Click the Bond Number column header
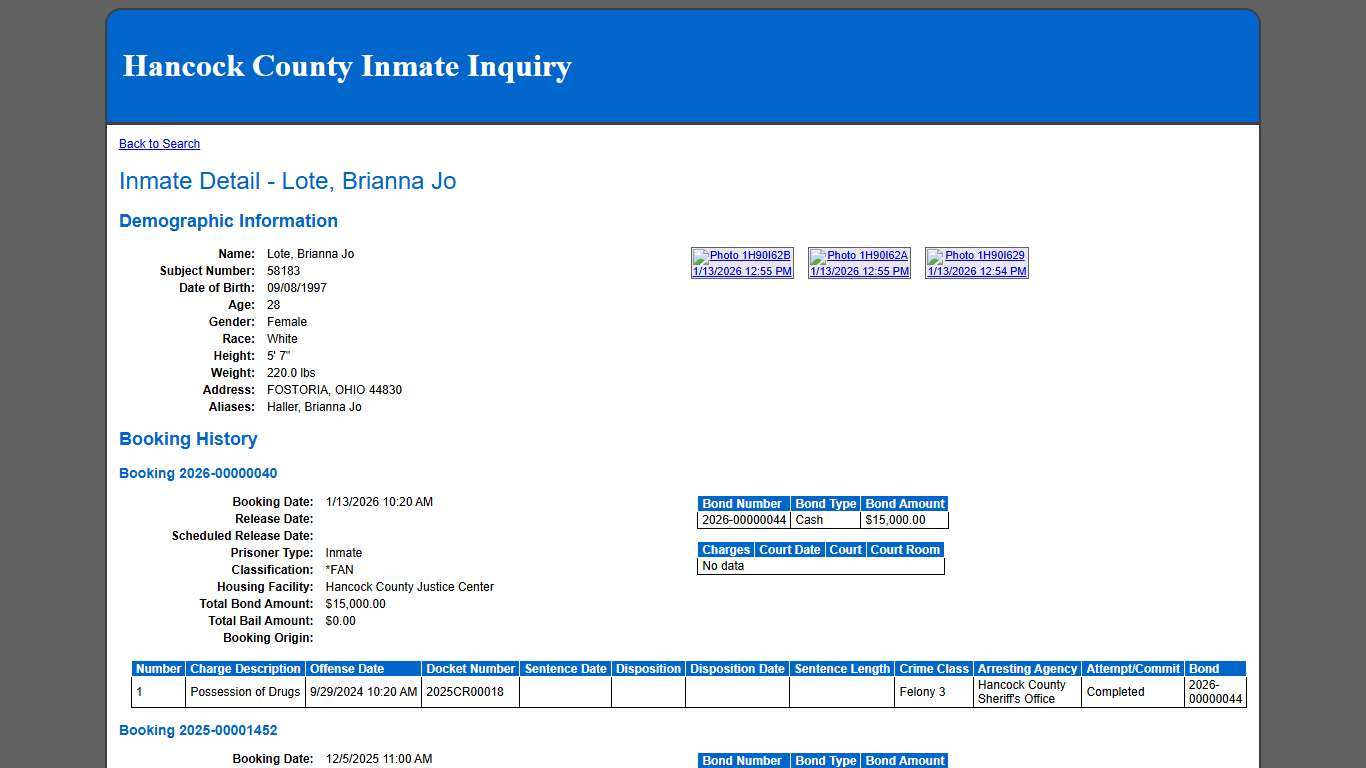This screenshot has height=768, width=1366. [742, 504]
